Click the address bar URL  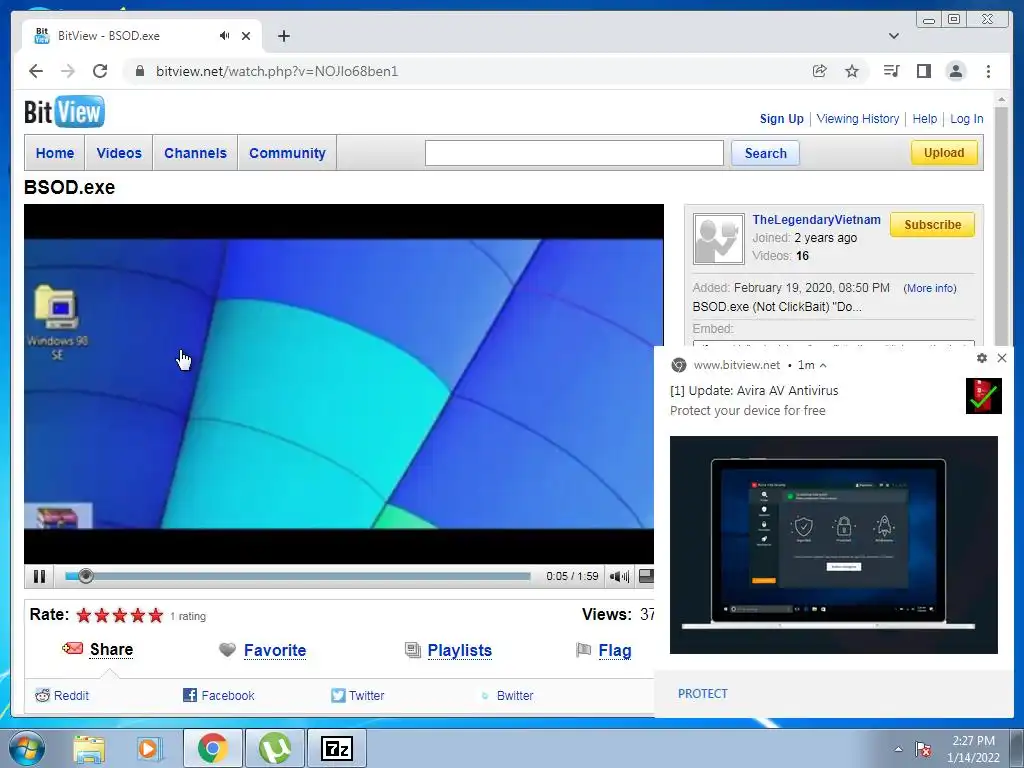[277, 71]
